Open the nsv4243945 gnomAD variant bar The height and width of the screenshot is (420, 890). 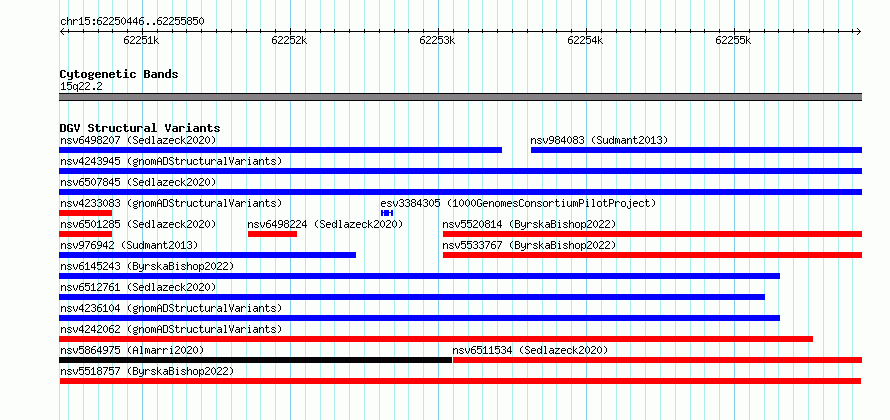click(460, 171)
